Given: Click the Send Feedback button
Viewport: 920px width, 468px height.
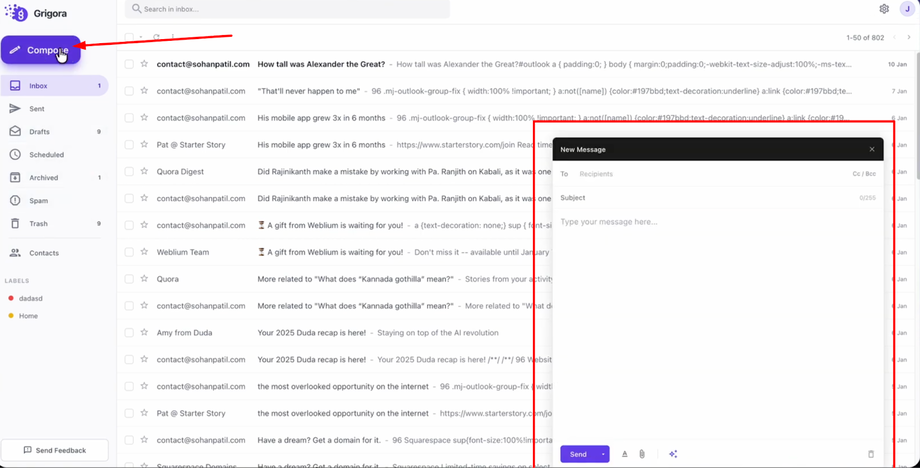Looking at the screenshot, I should (55, 450).
